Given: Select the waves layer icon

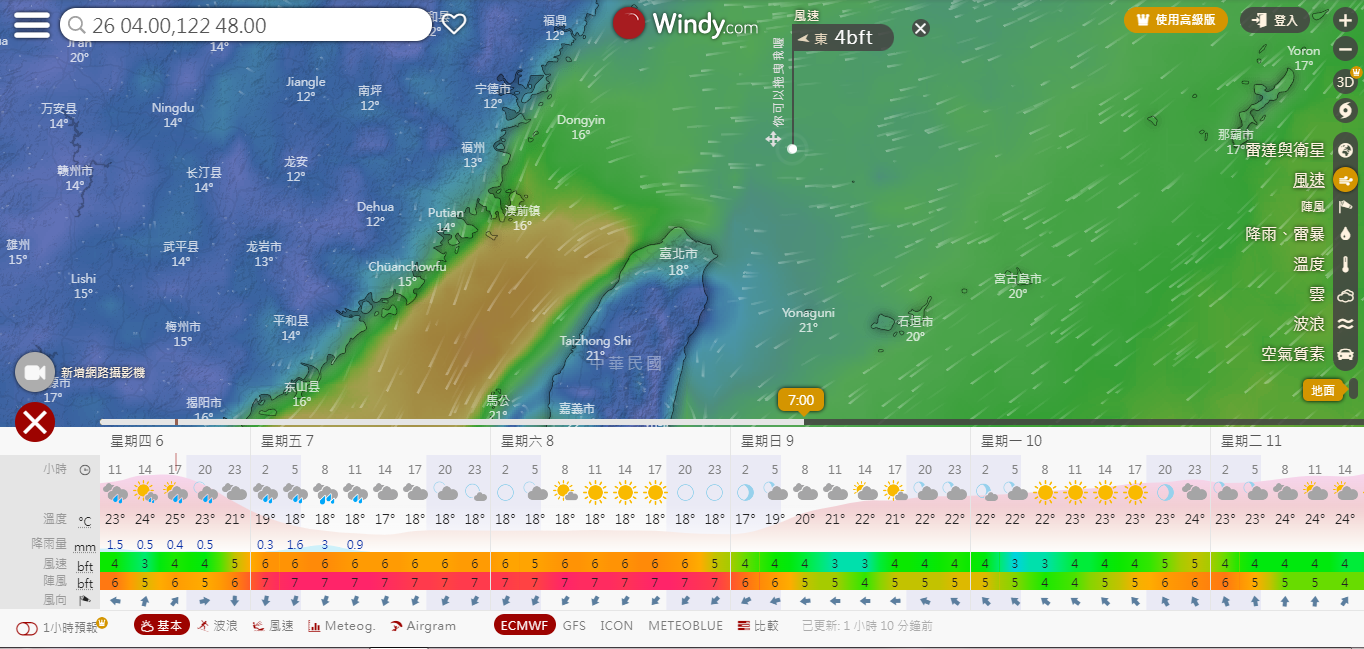Looking at the screenshot, I should [x=1345, y=324].
